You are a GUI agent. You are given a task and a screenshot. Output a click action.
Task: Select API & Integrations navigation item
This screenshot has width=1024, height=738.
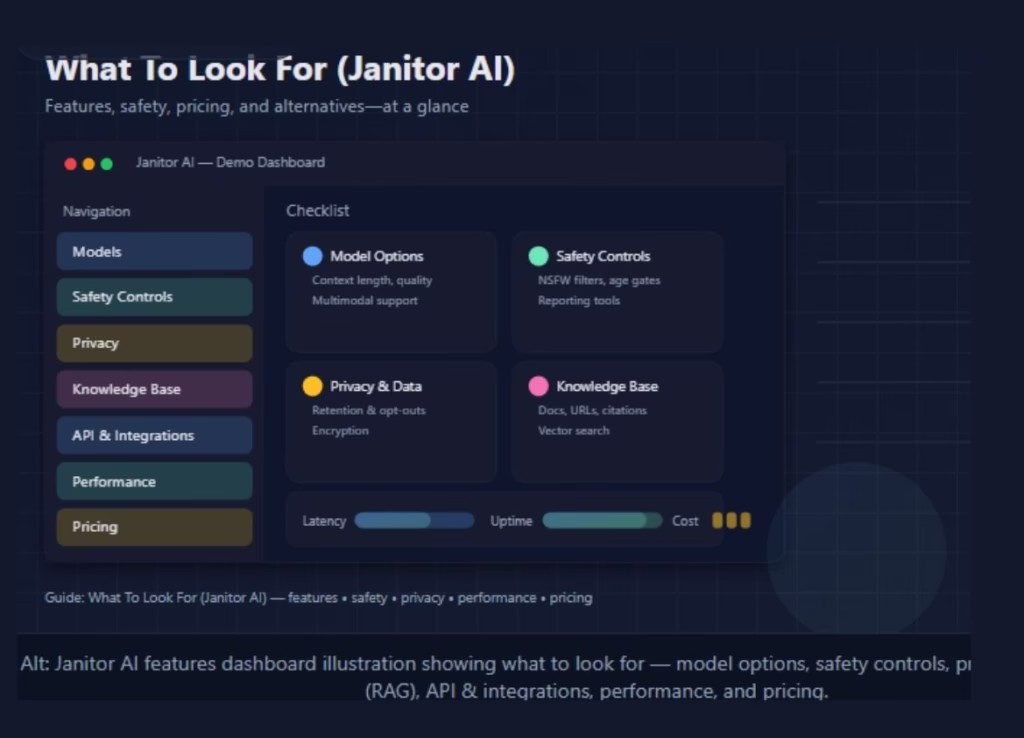click(155, 436)
